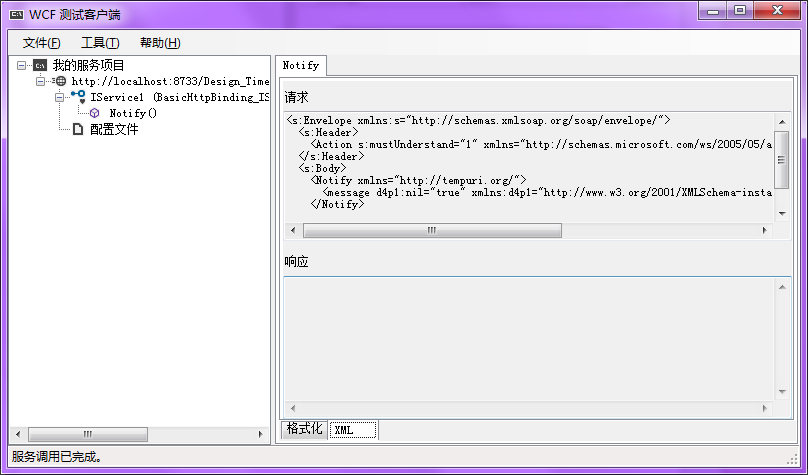The height and width of the screenshot is (475, 808).
Task: Click the request pane scroll down arrow
Action: 782,214
